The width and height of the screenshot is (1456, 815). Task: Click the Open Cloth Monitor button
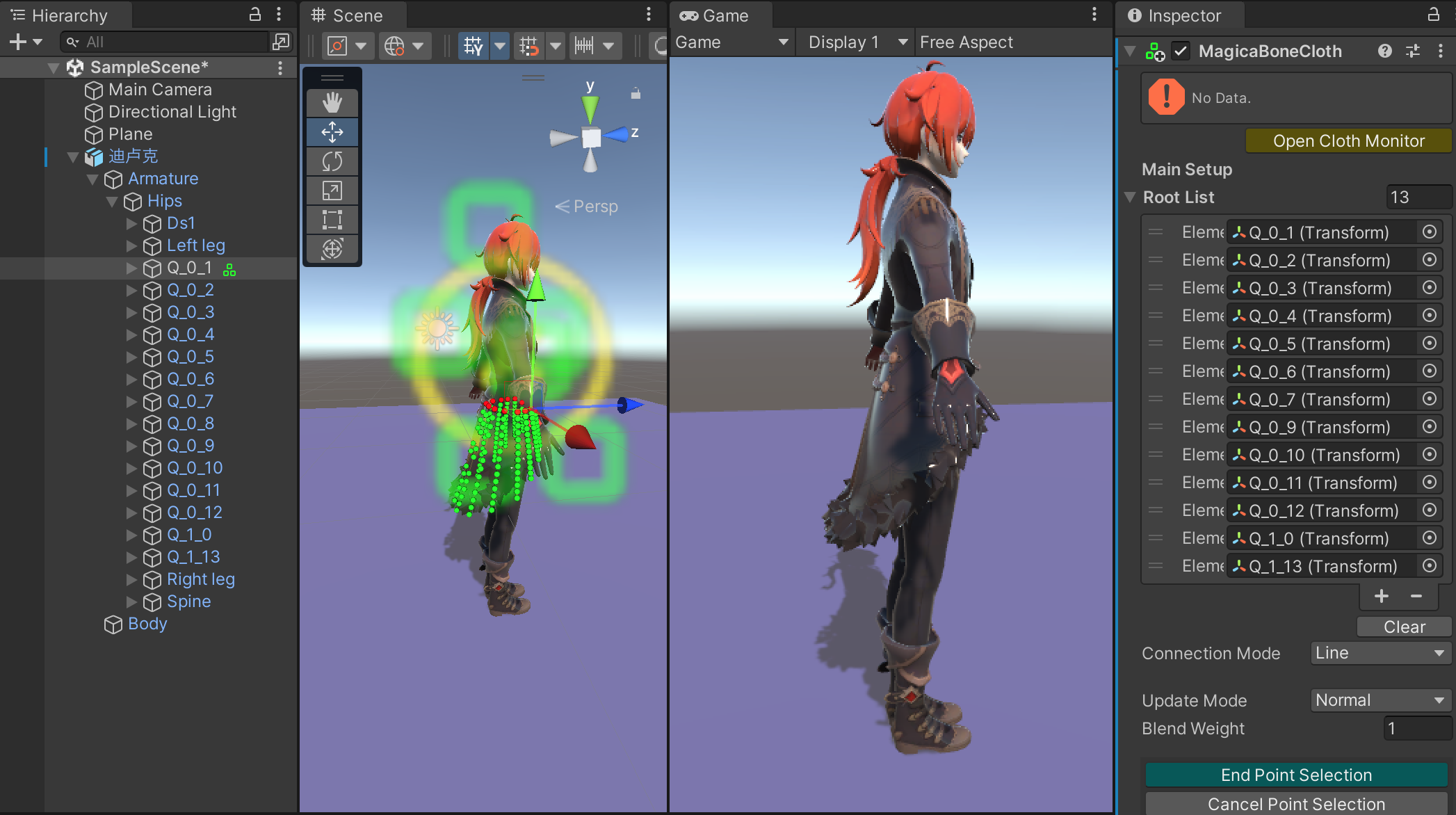(x=1348, y=141)
